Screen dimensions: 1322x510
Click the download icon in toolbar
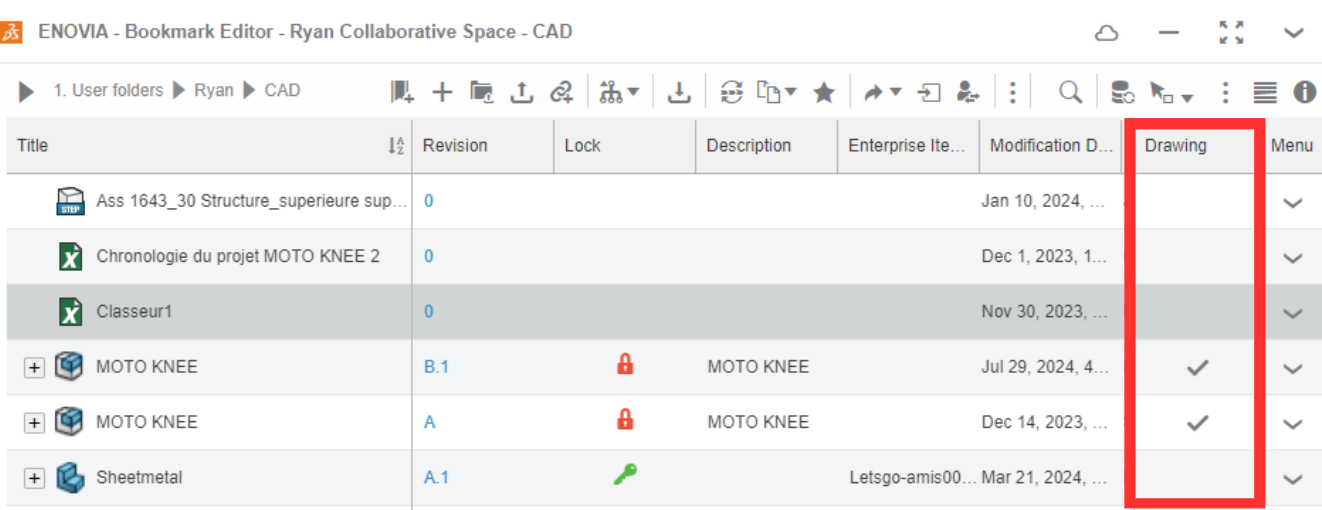(679, 92)
